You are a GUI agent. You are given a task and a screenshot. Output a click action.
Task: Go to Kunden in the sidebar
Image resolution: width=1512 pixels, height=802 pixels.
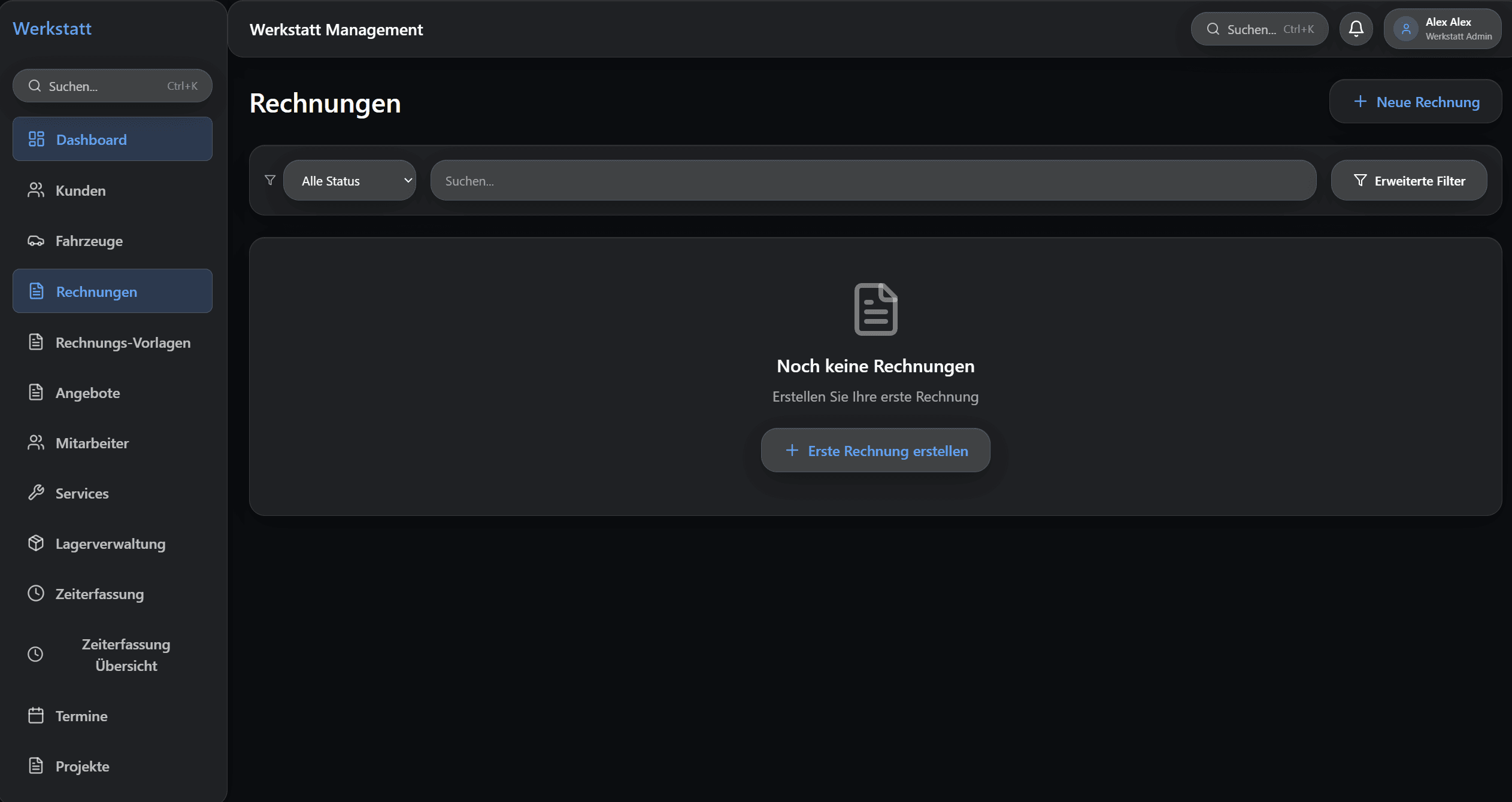[x=80, y=190]
